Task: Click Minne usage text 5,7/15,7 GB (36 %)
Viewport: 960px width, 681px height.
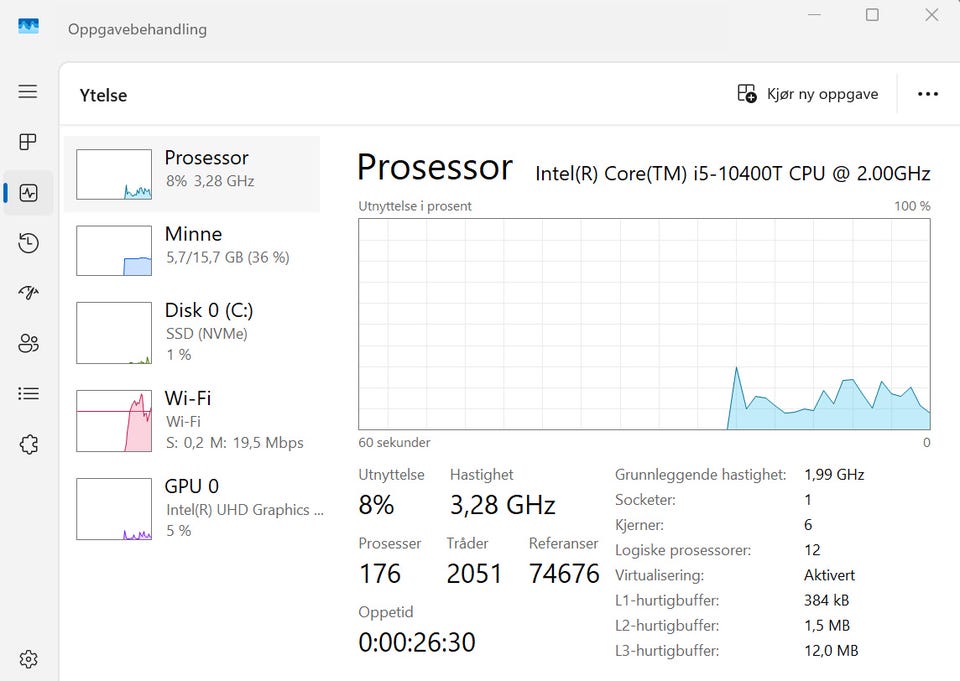Action: (x=228, y=257)
